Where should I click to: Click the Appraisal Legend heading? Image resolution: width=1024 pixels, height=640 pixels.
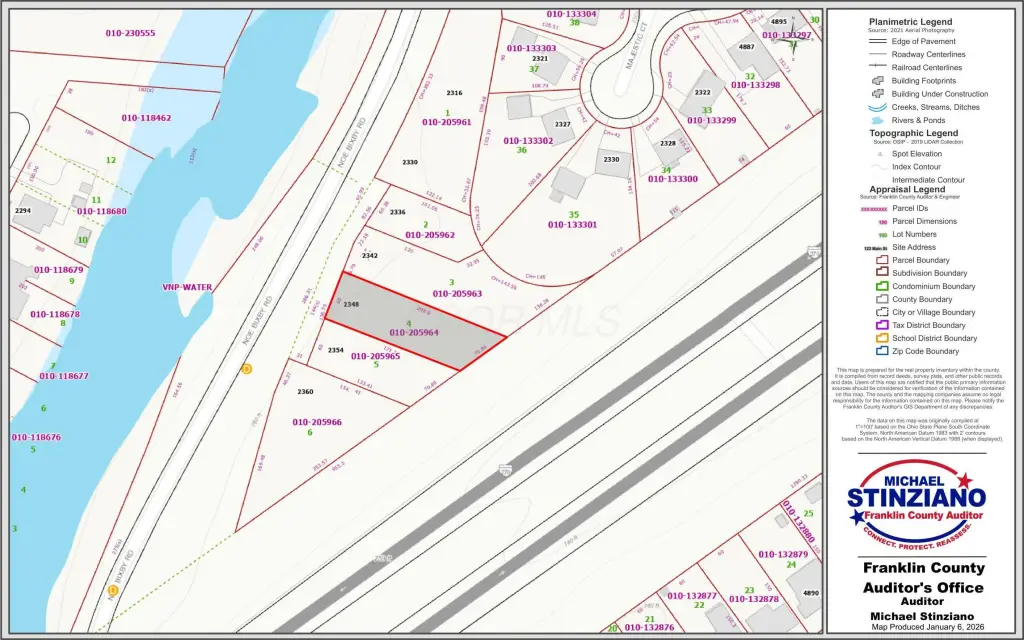pyautogui.click(x=906, y=189)
